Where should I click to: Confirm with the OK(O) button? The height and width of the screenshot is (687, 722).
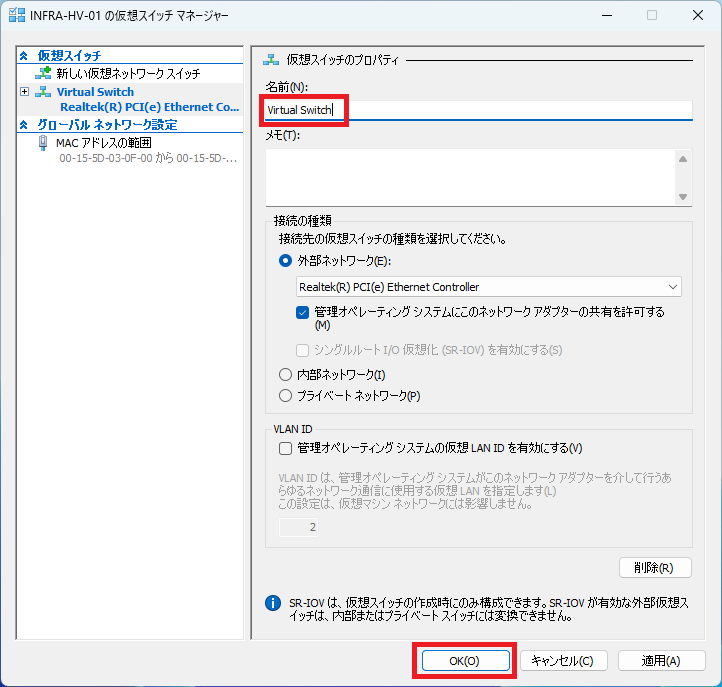(466, 661)
